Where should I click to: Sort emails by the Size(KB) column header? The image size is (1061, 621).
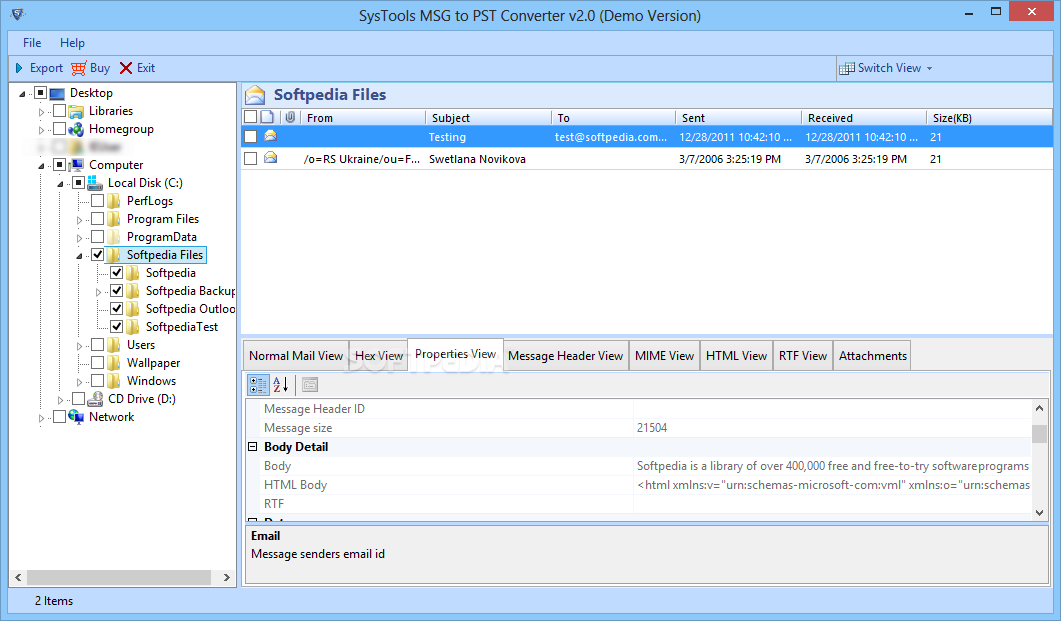pyautogui.click(x=989, y=118)
